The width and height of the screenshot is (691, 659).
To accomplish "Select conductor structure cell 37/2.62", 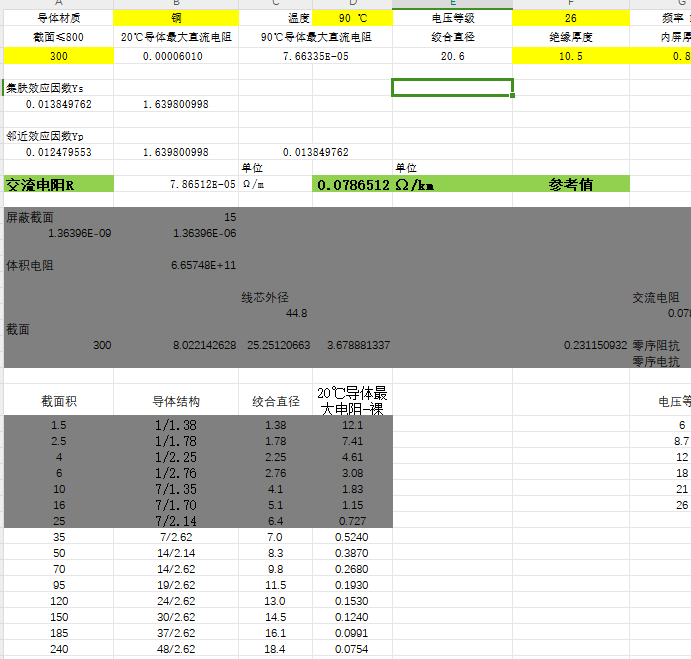I will [176, 633].
